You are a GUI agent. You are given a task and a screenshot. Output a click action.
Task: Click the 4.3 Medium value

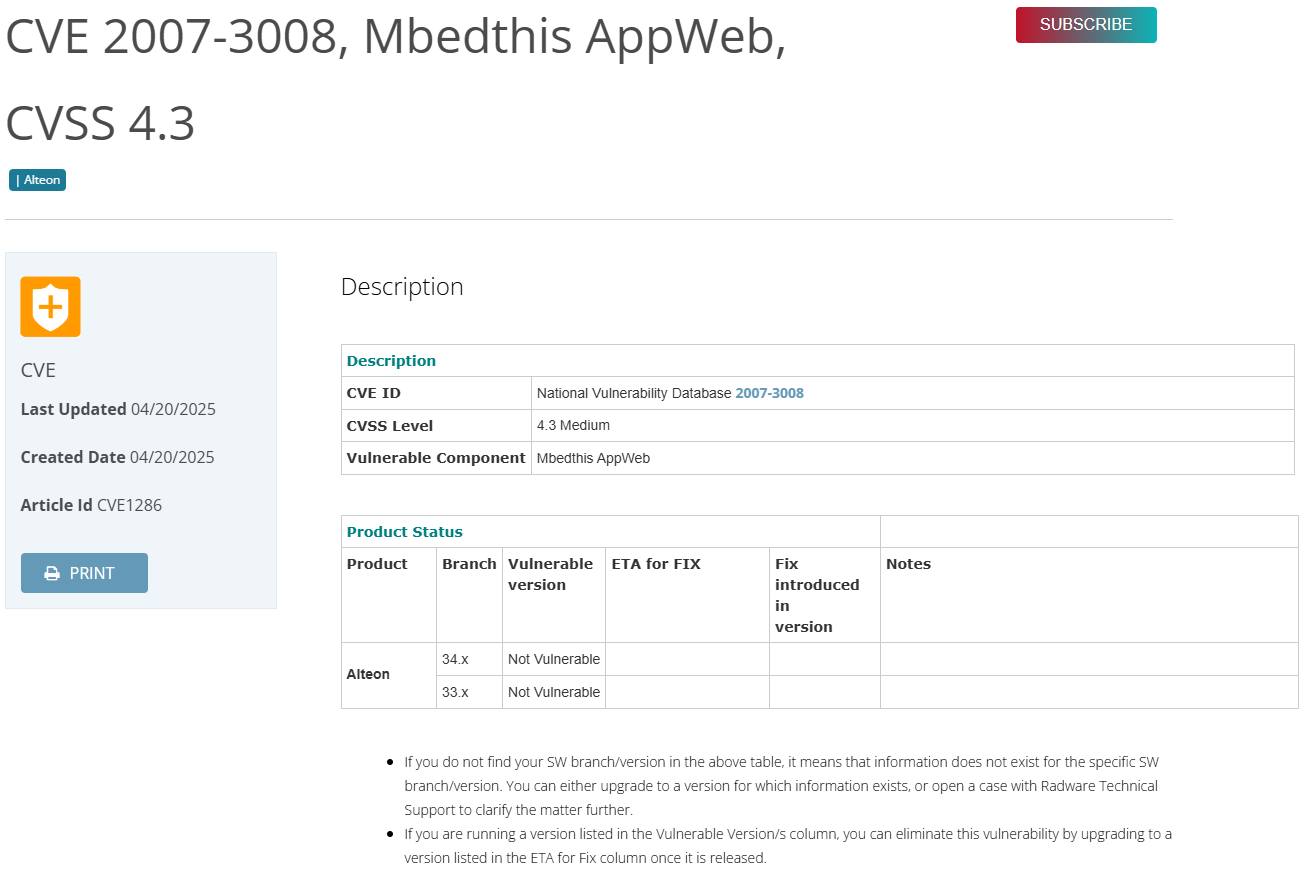(x=573, y=425)
